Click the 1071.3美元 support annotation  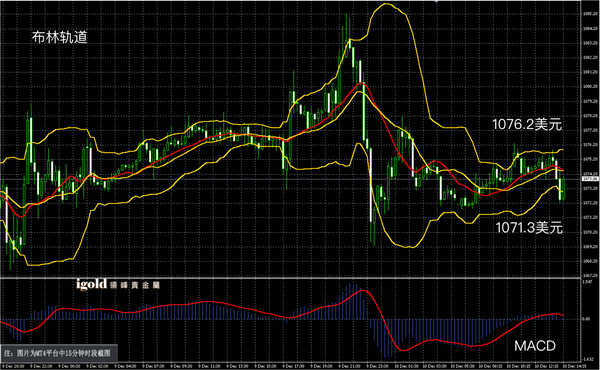(529, 228)
